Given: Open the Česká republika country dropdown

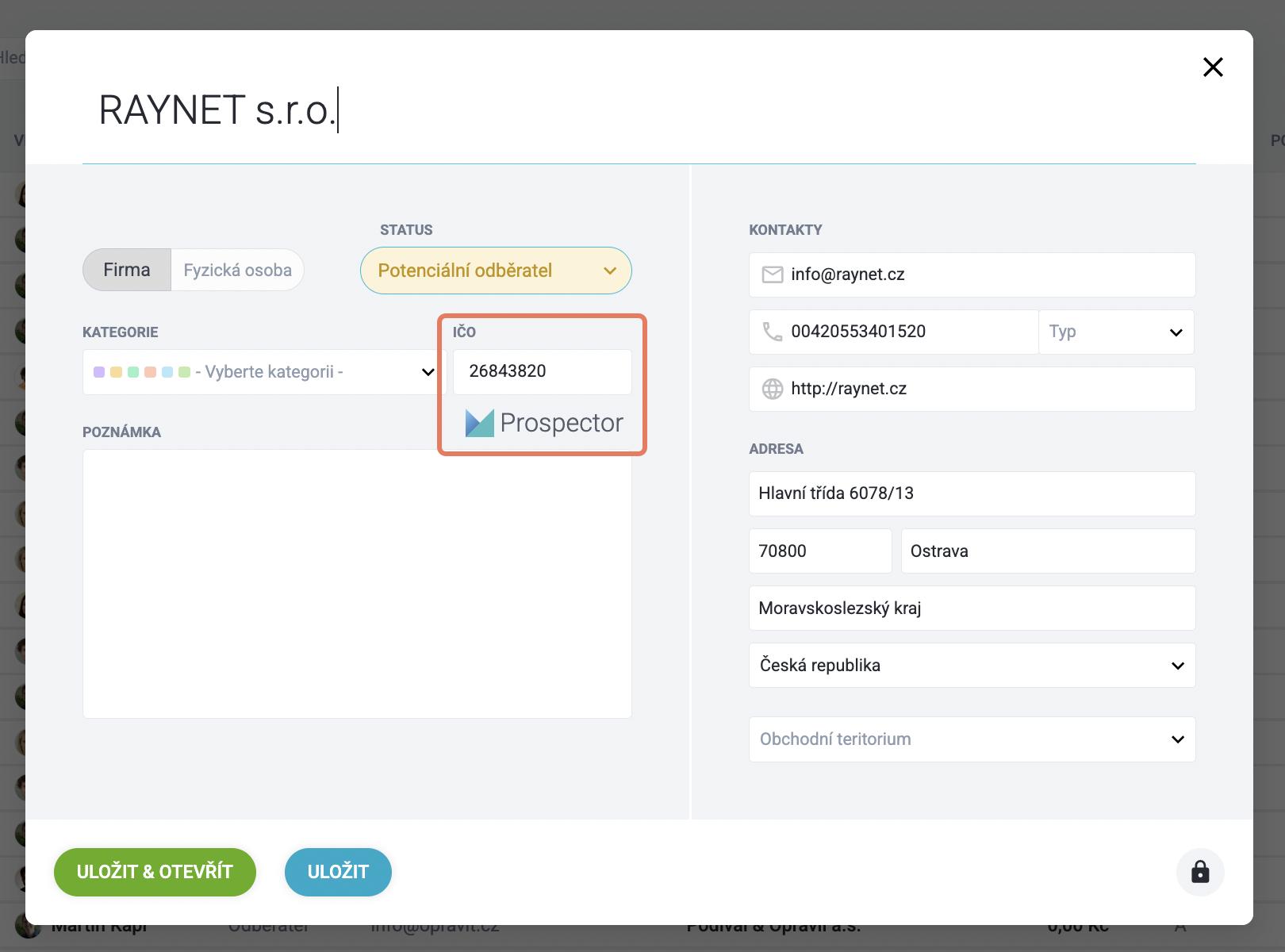Looking at the screenshot, I should coord(972,666).
